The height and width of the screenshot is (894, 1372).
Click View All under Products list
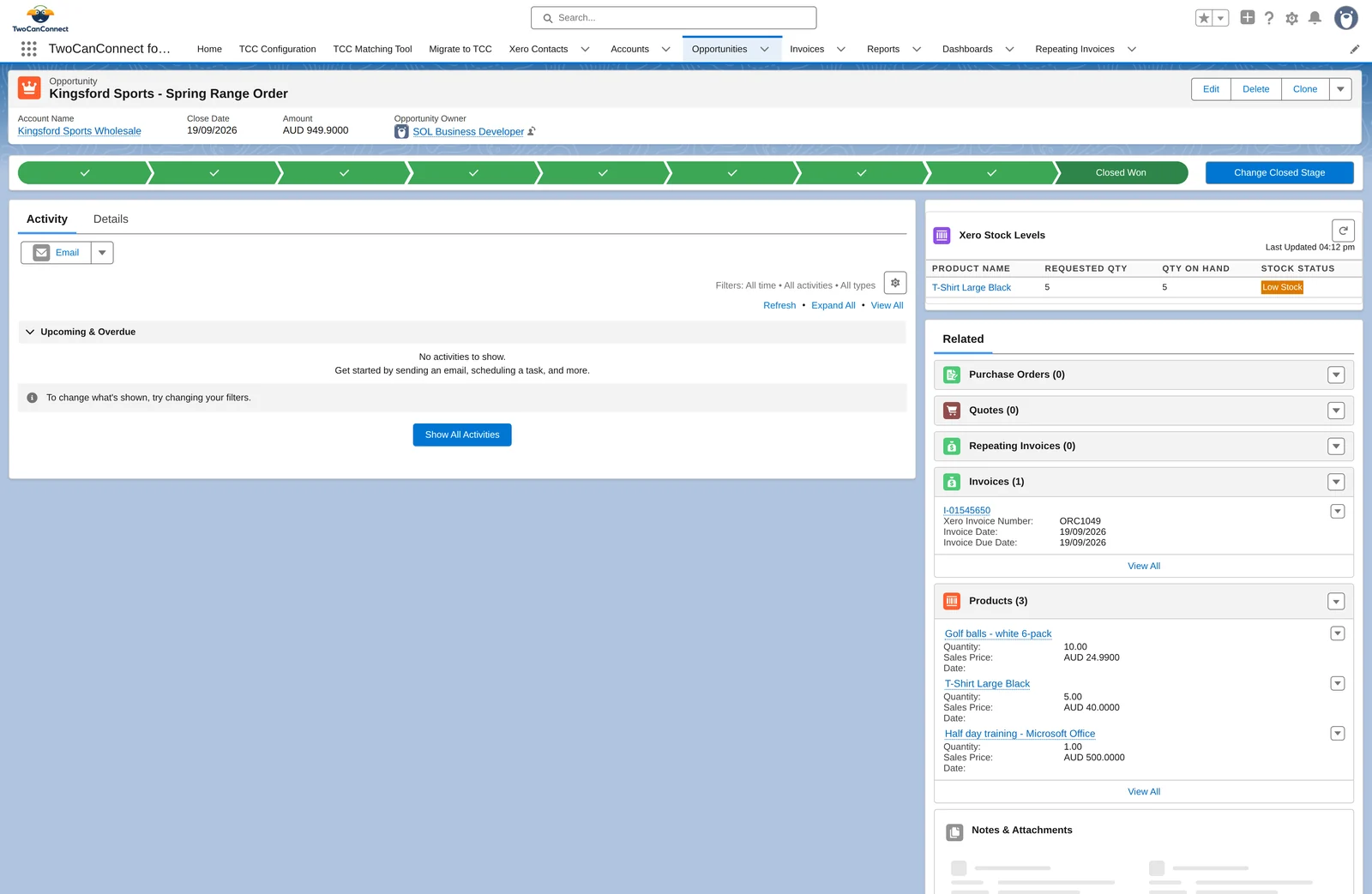click(1144, 791)
